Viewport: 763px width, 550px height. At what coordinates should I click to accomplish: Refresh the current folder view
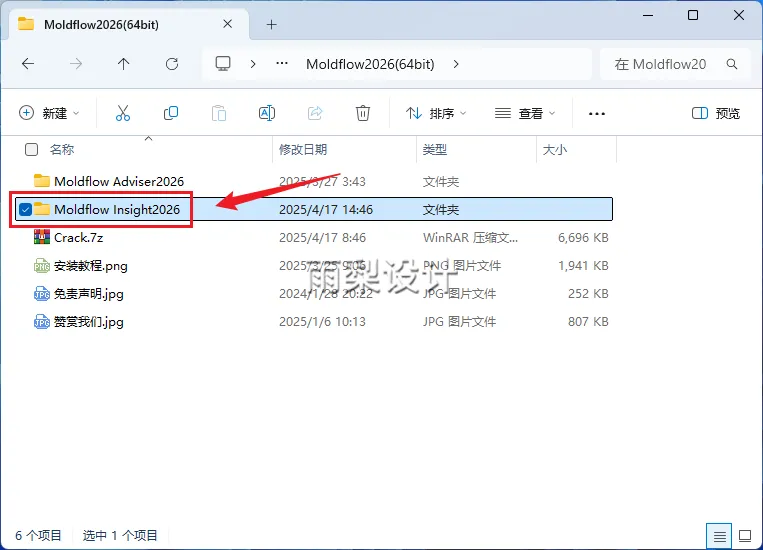(x=172, y=64)
